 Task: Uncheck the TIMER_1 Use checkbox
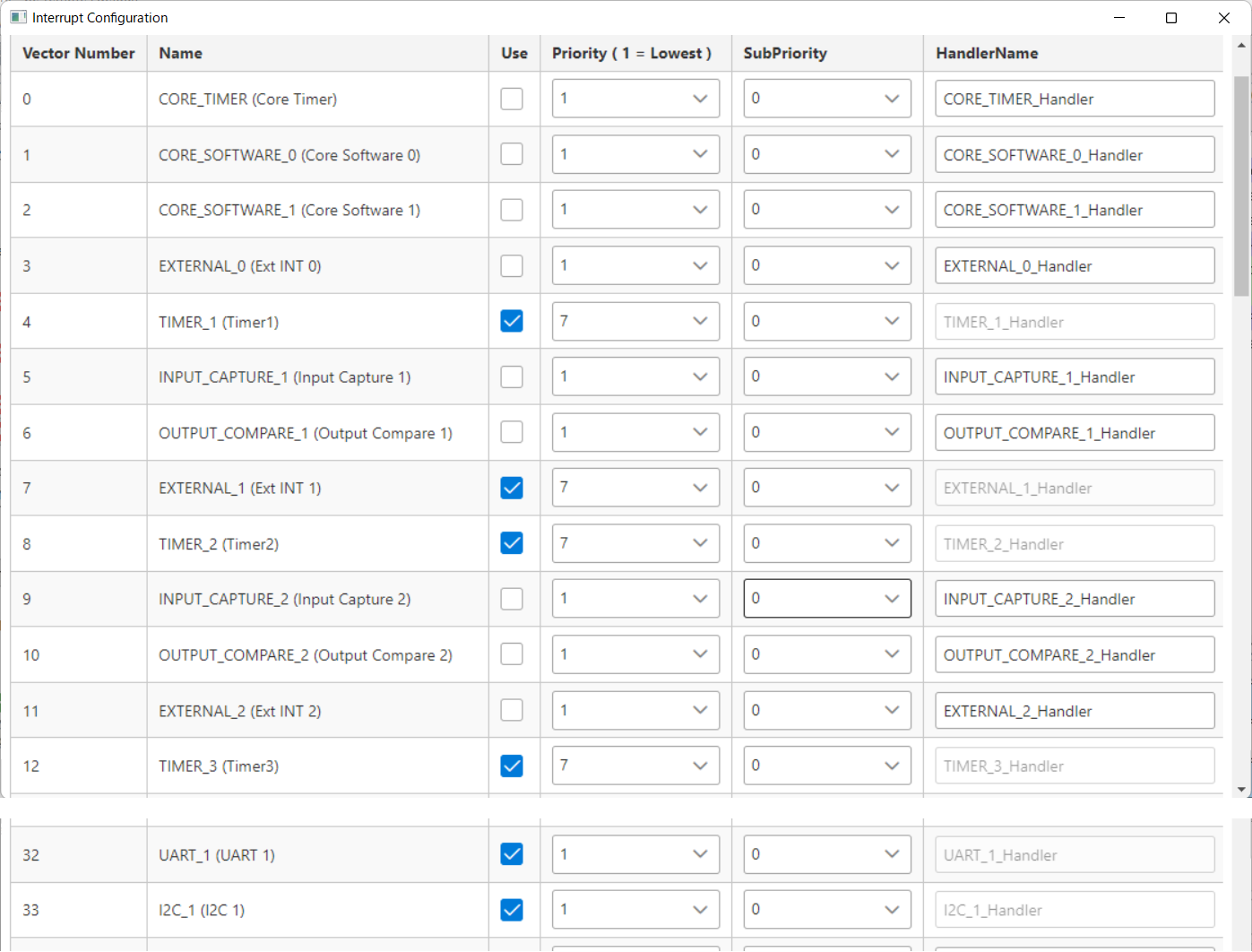(512, 321)
